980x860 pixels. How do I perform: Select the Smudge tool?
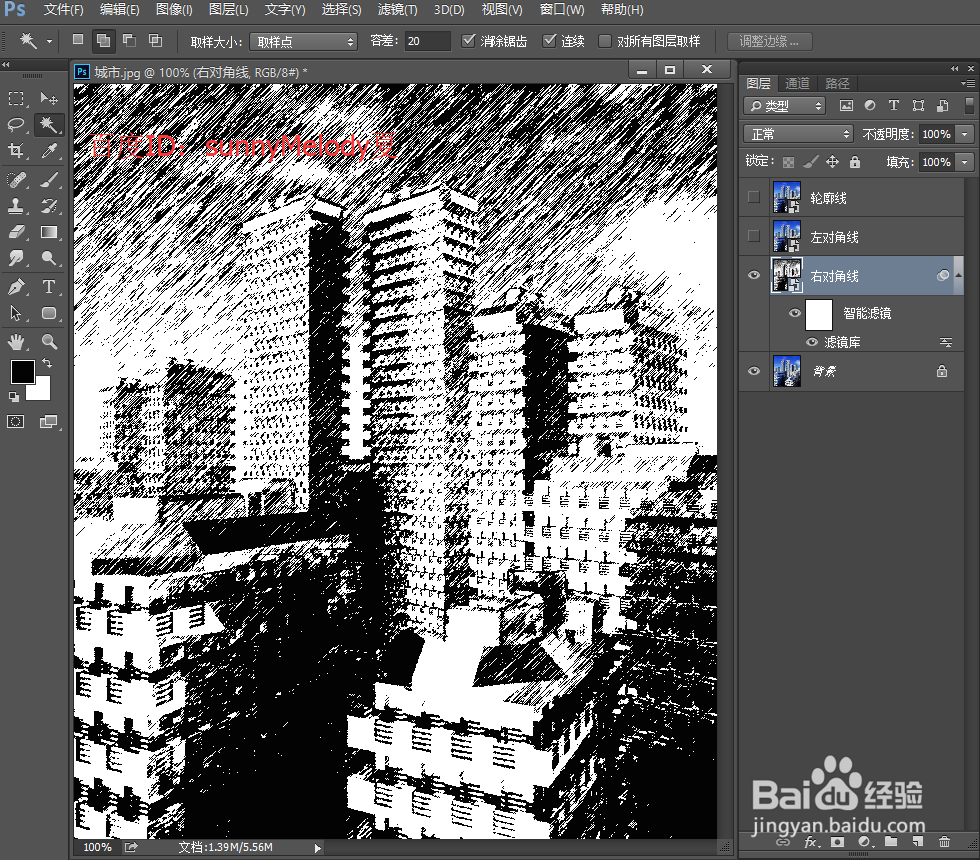point(16,258)
